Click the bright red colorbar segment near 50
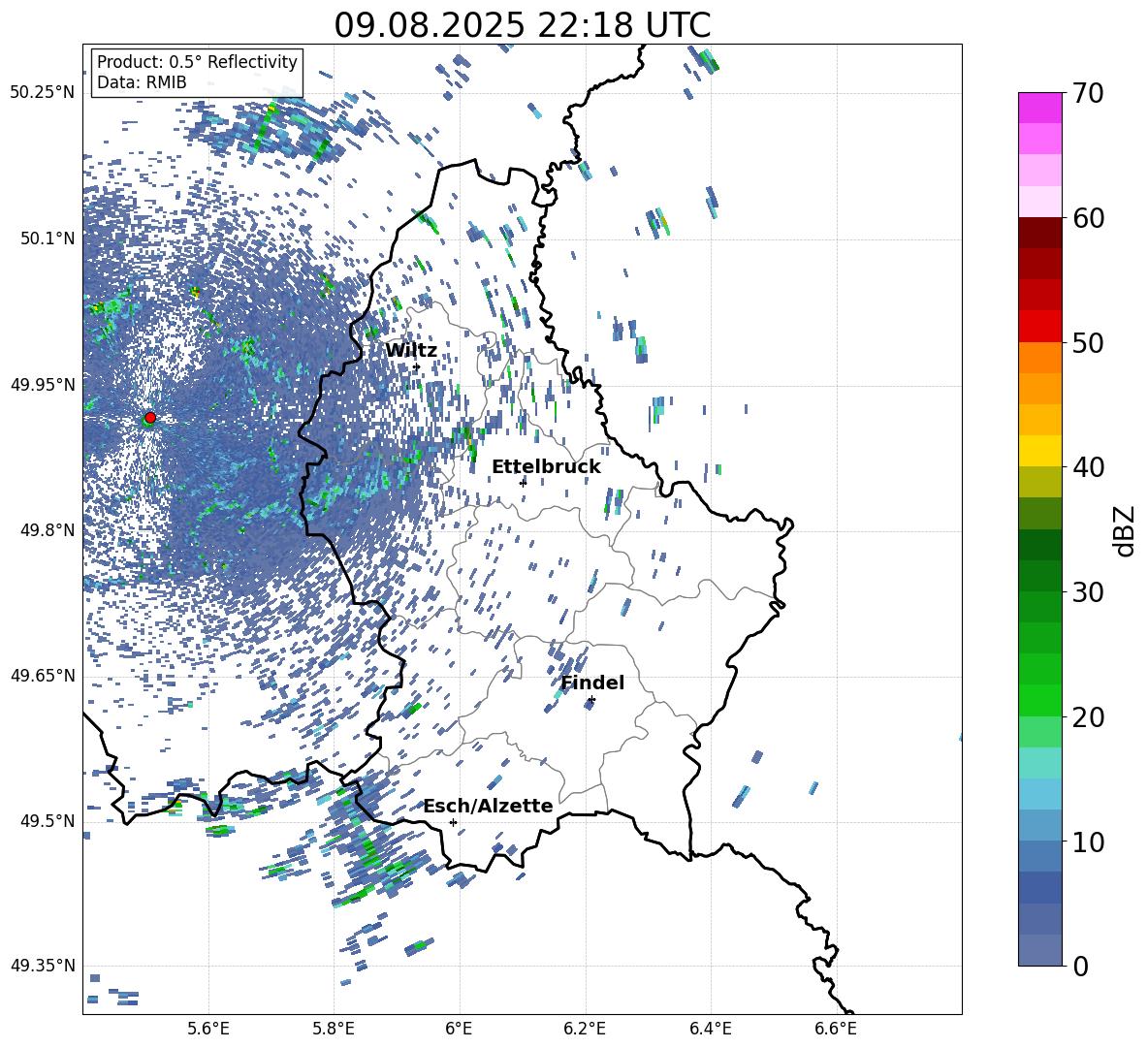Image resolution: width=1148 pixels, height=1048 pixels. coord(1039,327)
